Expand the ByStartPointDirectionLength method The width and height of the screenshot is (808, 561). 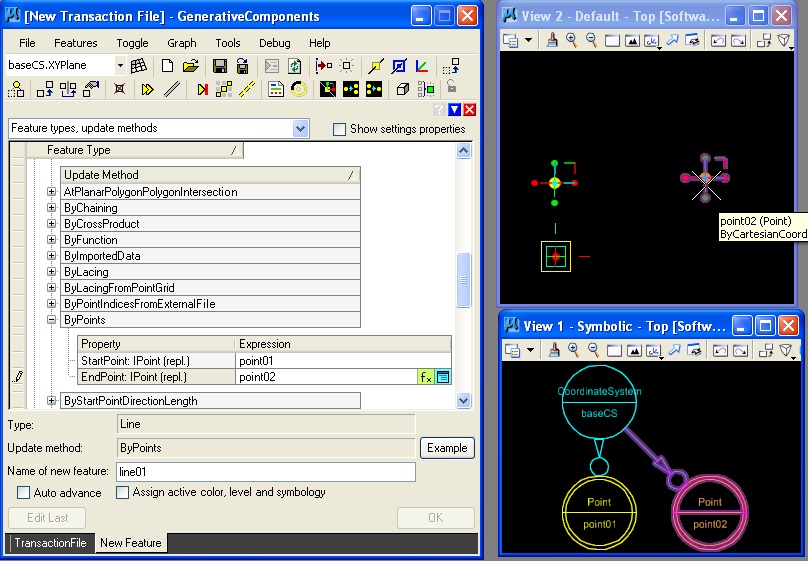click(51, 400)
